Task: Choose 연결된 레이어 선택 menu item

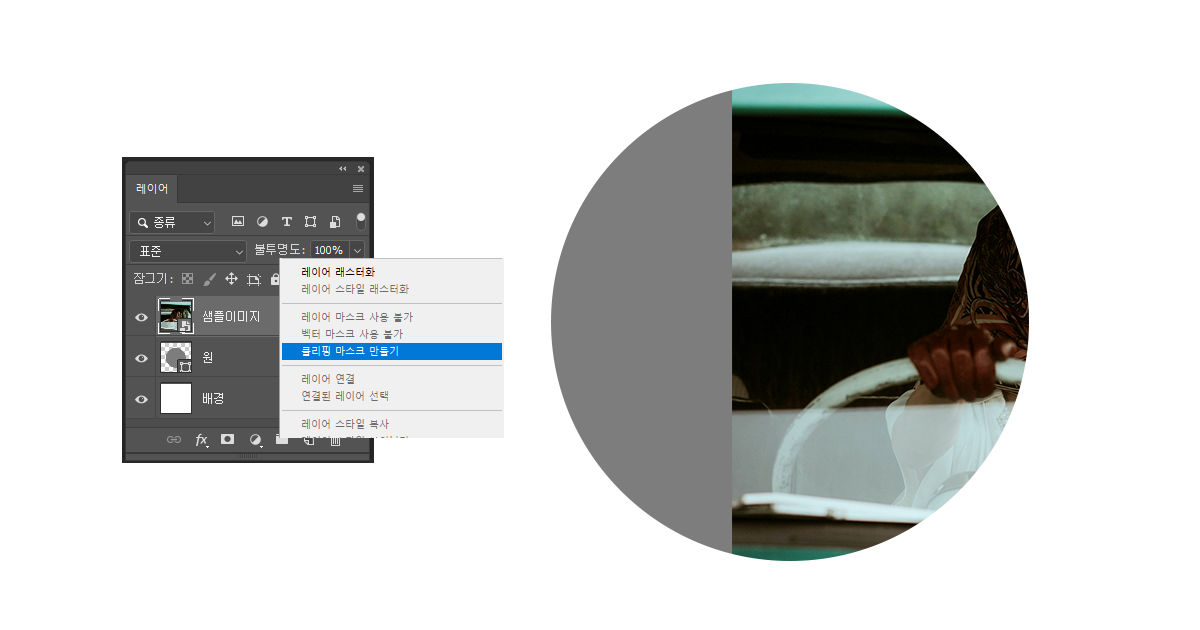Action: (x=345, y=396)
